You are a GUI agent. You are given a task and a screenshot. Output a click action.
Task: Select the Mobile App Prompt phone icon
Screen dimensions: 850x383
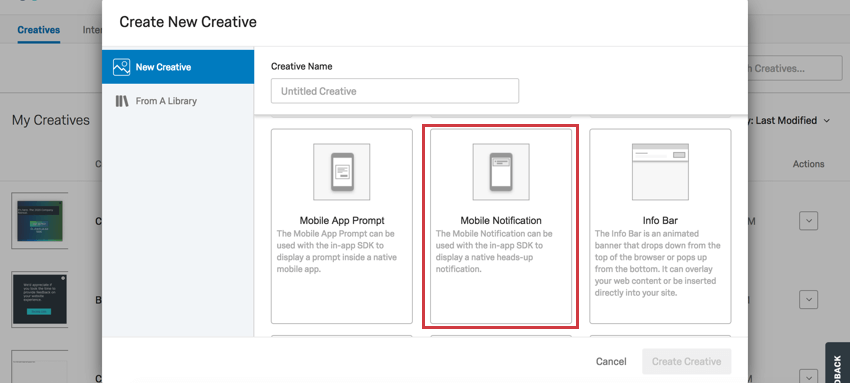(x=342, y=172)
